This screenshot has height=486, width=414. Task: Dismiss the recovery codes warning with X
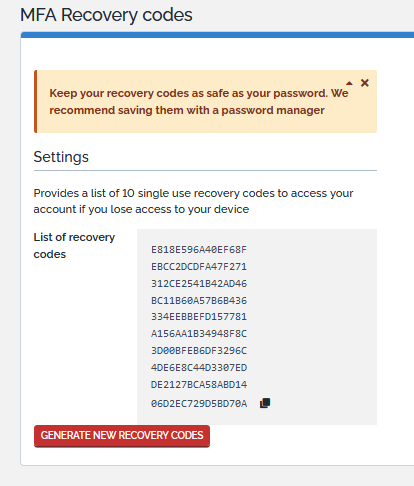click(x=365, y=83)
